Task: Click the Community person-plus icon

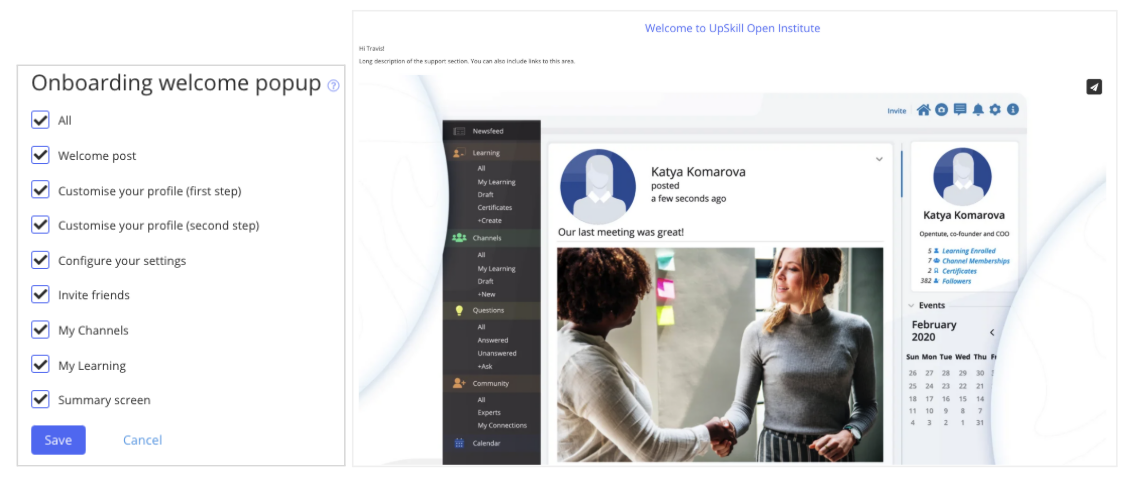Action: click(459, 383)
